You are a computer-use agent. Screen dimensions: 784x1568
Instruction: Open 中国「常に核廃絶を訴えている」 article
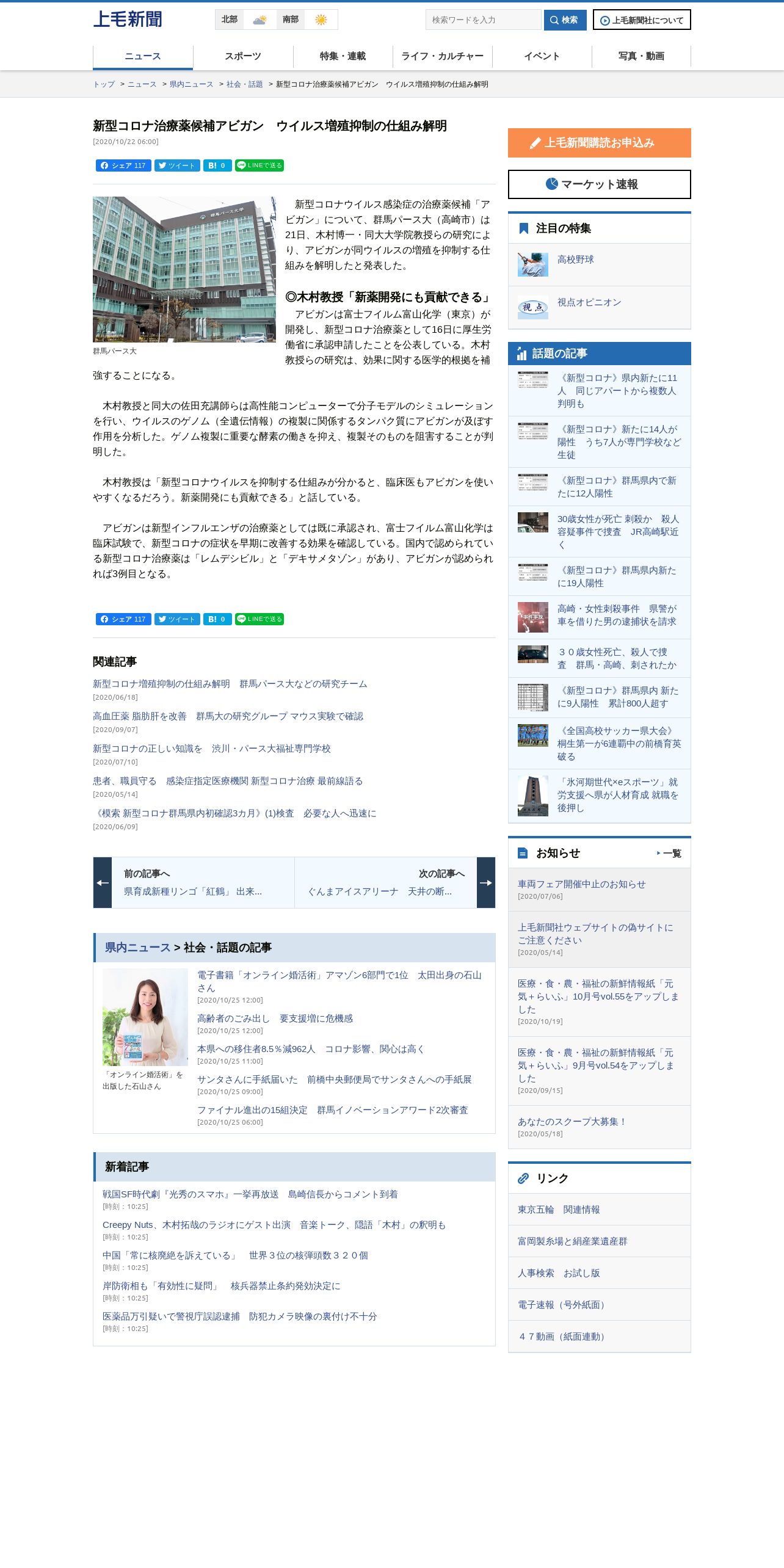pyautogui.click(x=235, y=1255)
